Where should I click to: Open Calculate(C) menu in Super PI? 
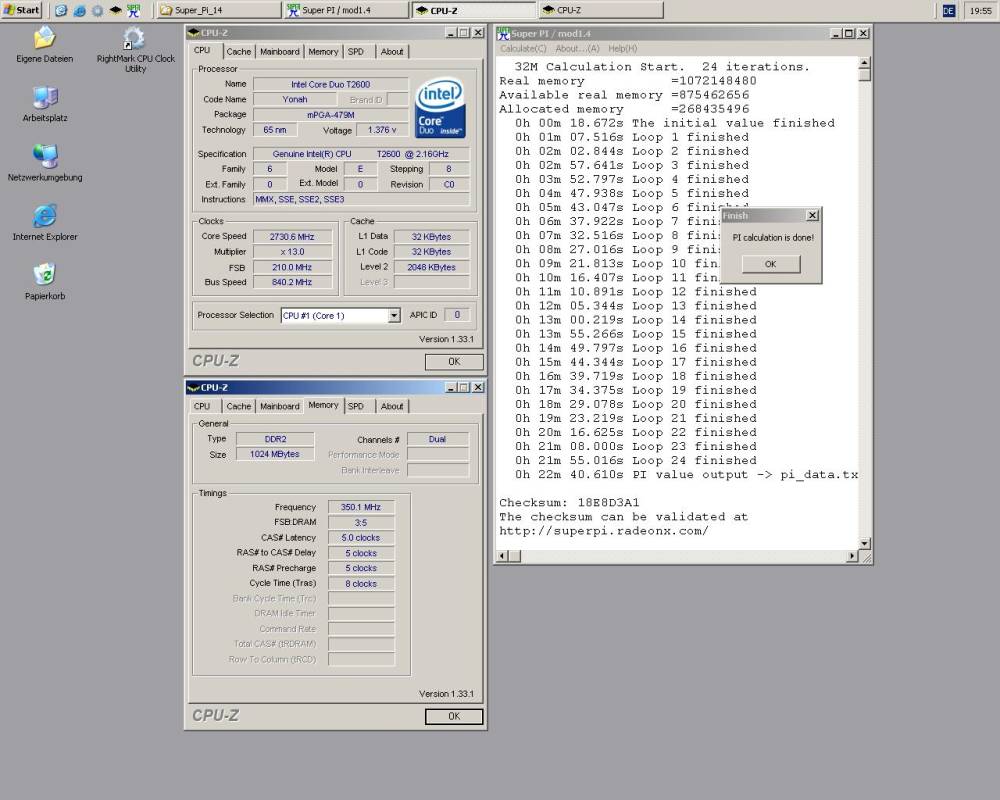(523, 48)
